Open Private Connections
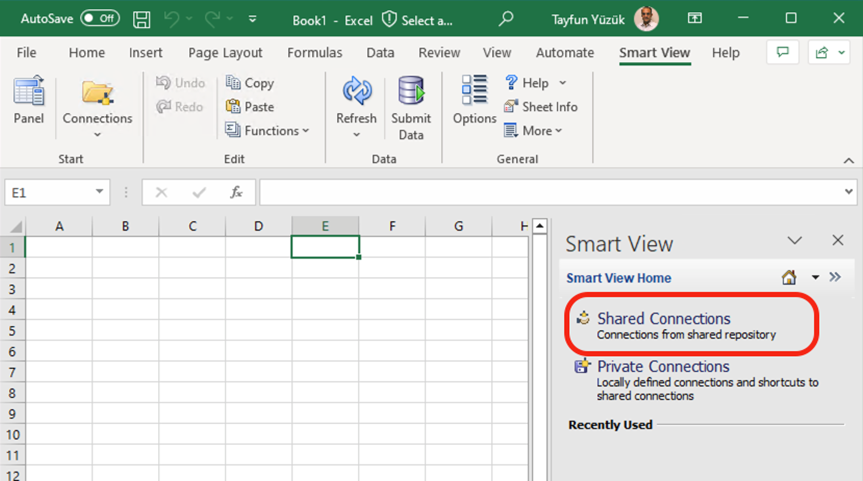This screenshot has height=481, width=863. [x=663, y=367]
